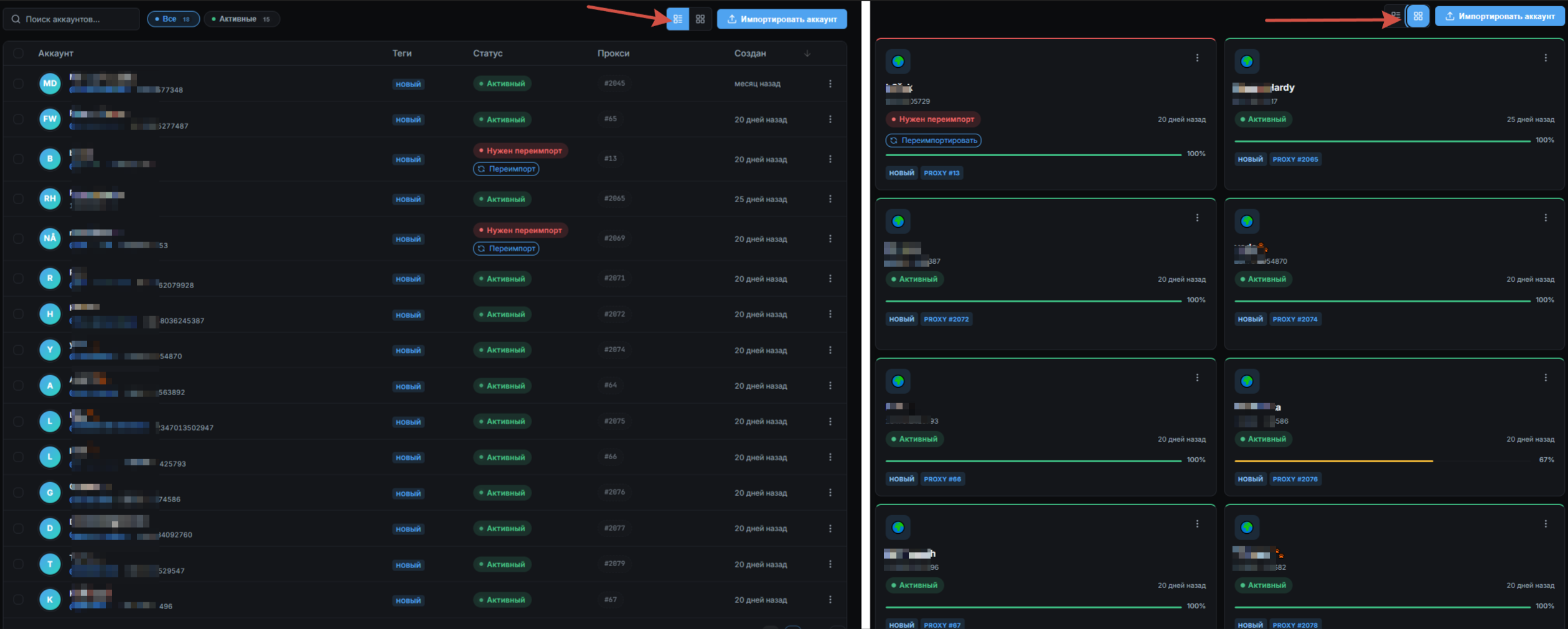The width and height of the screenshot is (1568, 629).
Task: Click 100% progress bar on PROXY #2065 card
Action: click(x=1382, y=141)
